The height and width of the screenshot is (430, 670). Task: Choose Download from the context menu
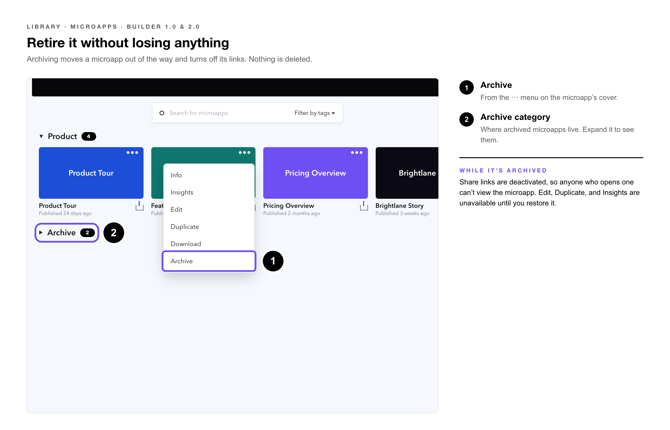click(209, 244)
